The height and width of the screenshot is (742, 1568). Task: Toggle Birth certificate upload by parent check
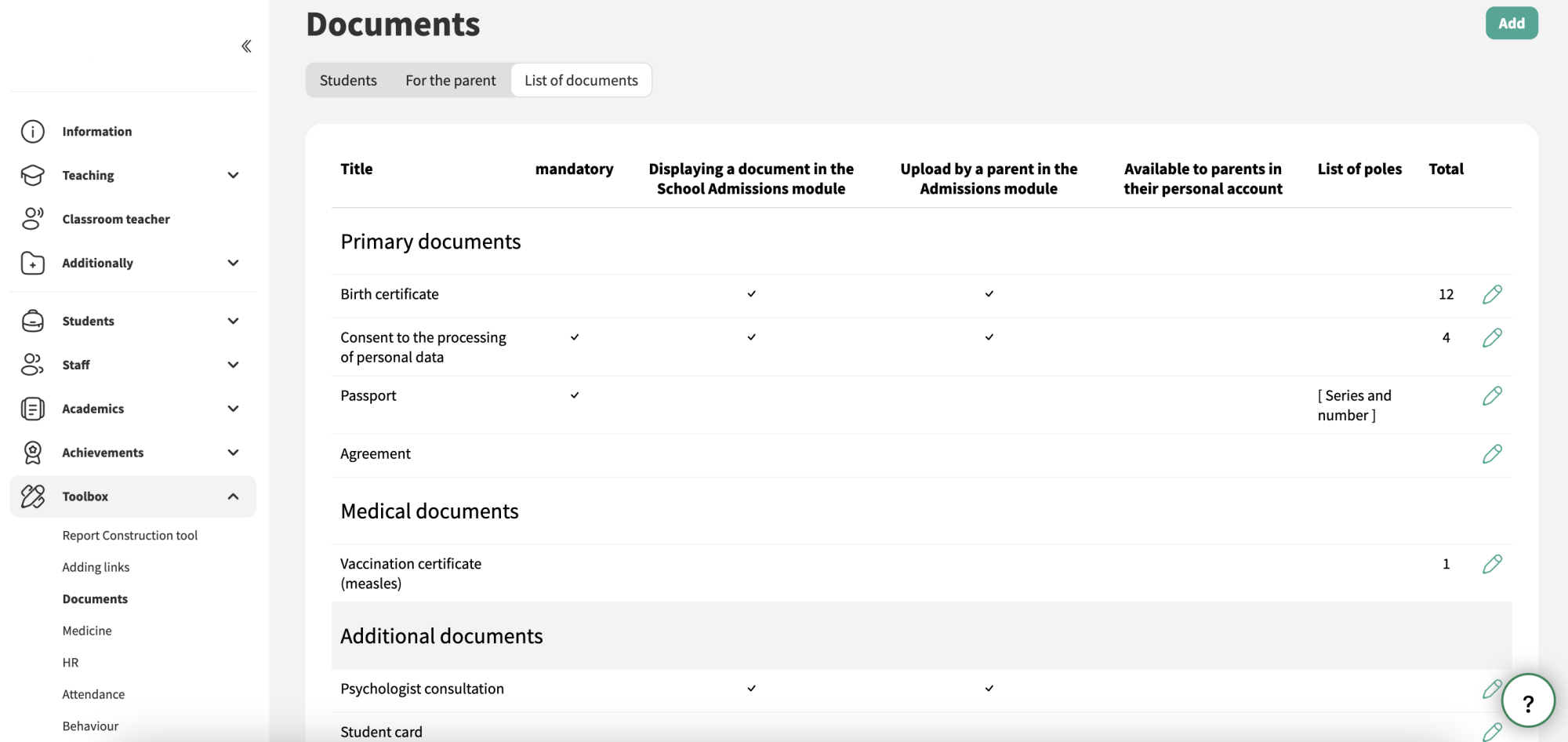[x=989, y=294]
